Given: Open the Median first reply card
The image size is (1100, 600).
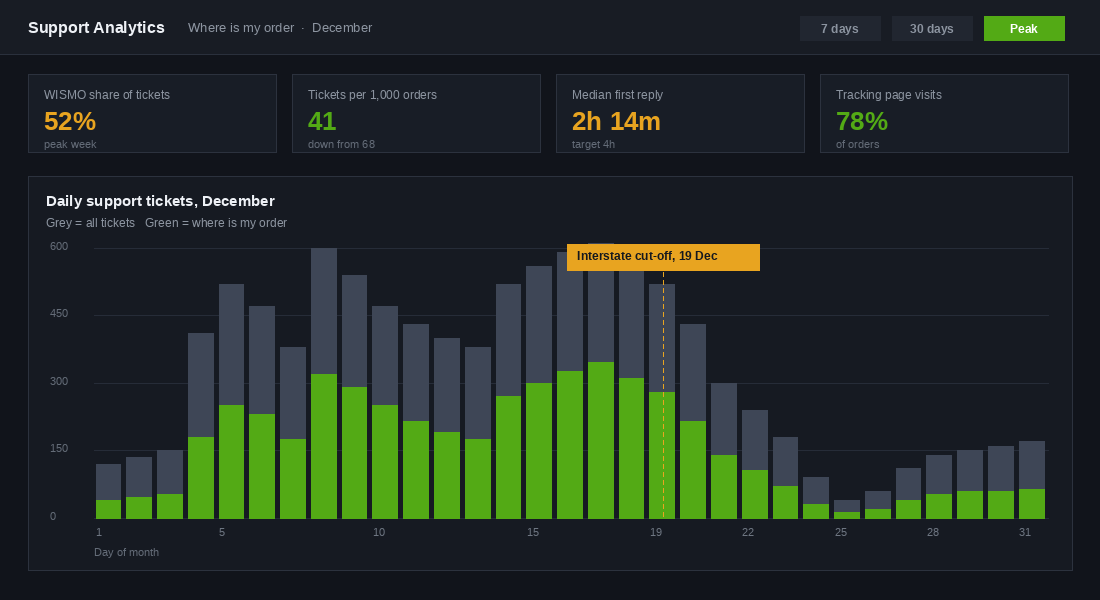Looking at the screenshot, I should pyautogui.click(x=680, y=113).
